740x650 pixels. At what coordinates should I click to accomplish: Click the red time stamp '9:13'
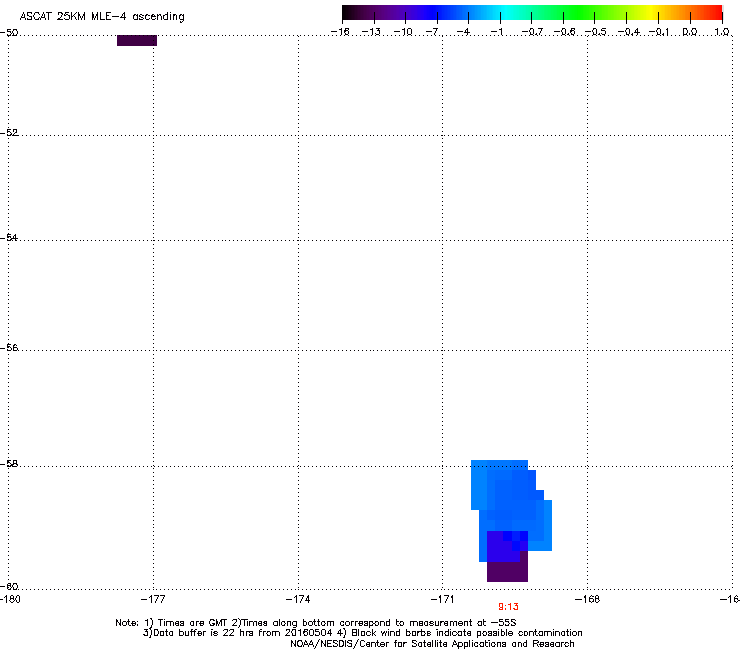(508, 607)
